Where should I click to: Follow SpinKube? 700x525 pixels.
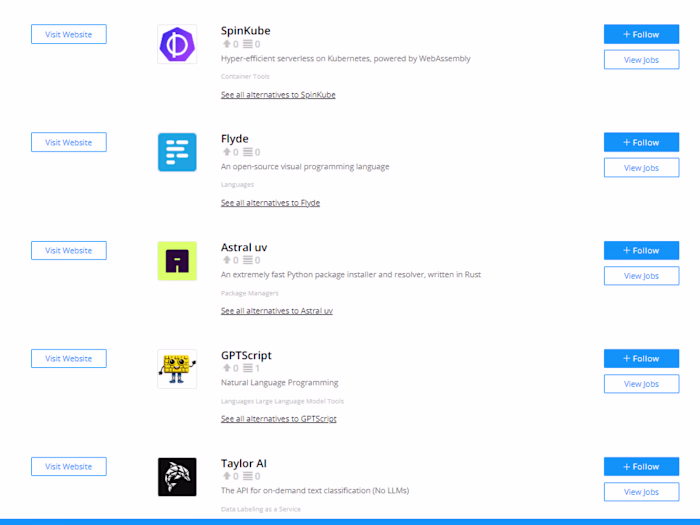(x=642, y=34)
